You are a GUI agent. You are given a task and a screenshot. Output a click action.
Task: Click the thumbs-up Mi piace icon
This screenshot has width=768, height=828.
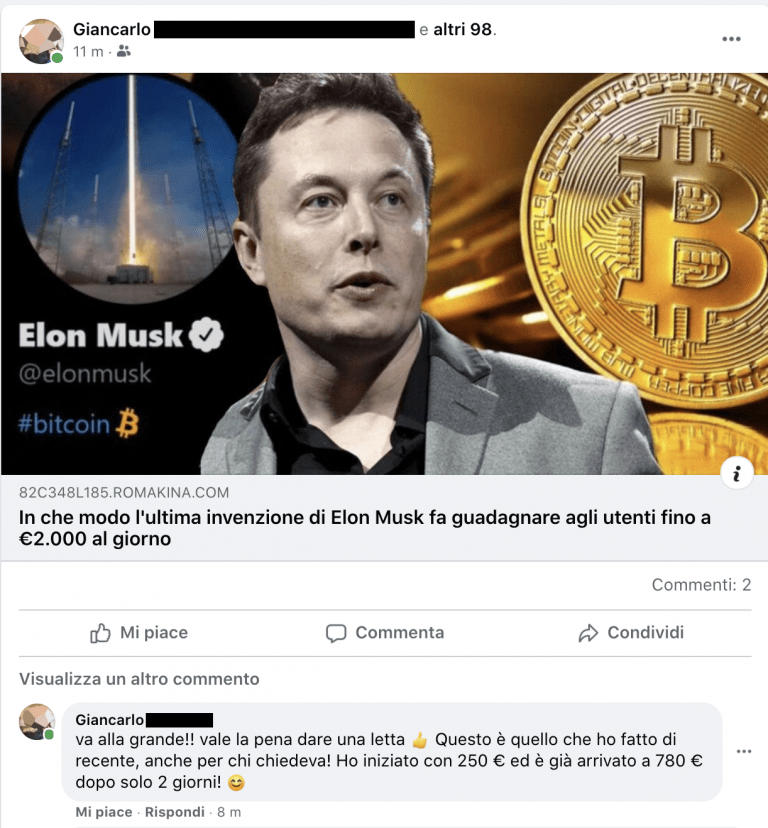pos(100,633)
